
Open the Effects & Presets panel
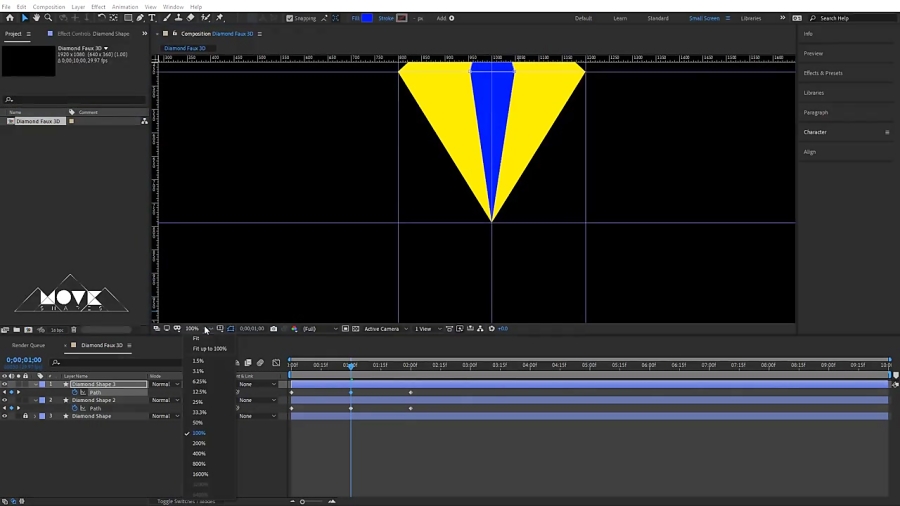[823, 73]
